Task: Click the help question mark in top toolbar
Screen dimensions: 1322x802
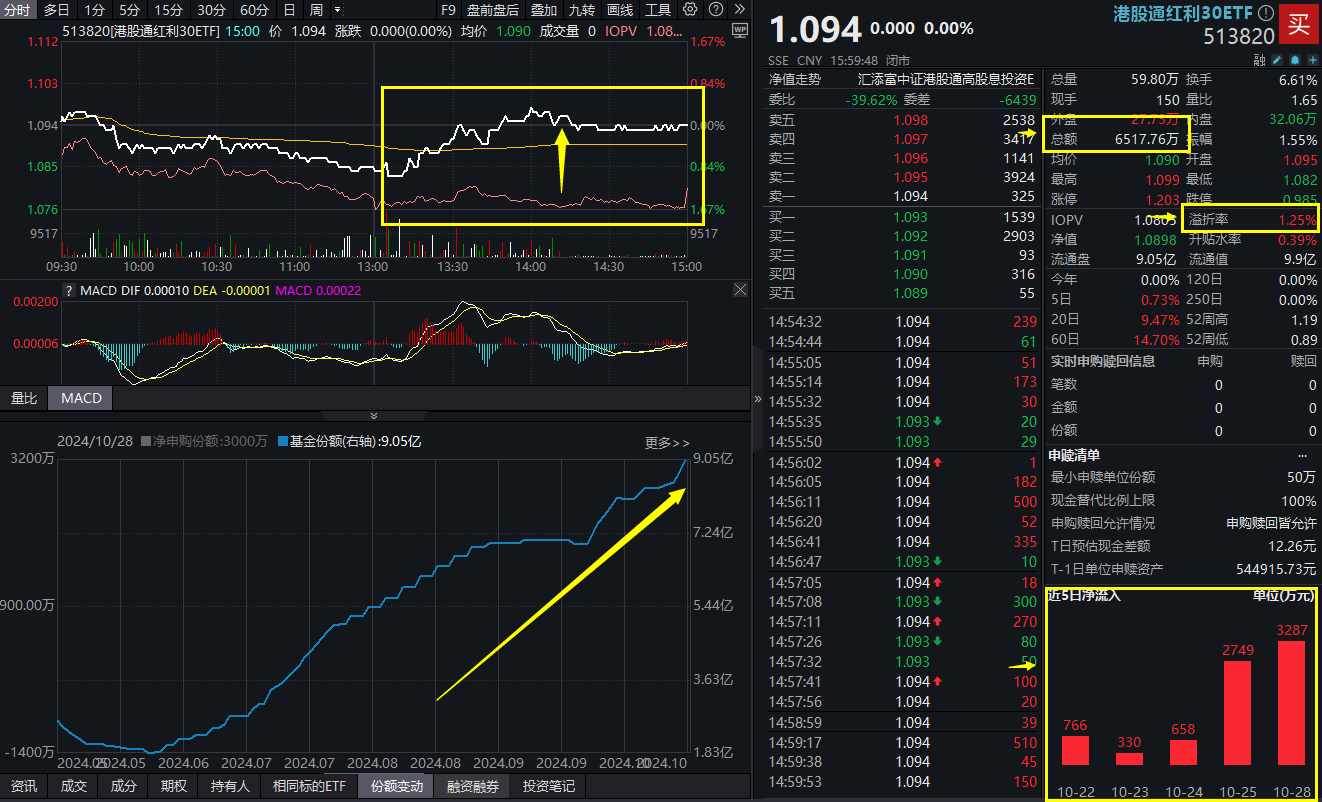Action: (714, 10)
